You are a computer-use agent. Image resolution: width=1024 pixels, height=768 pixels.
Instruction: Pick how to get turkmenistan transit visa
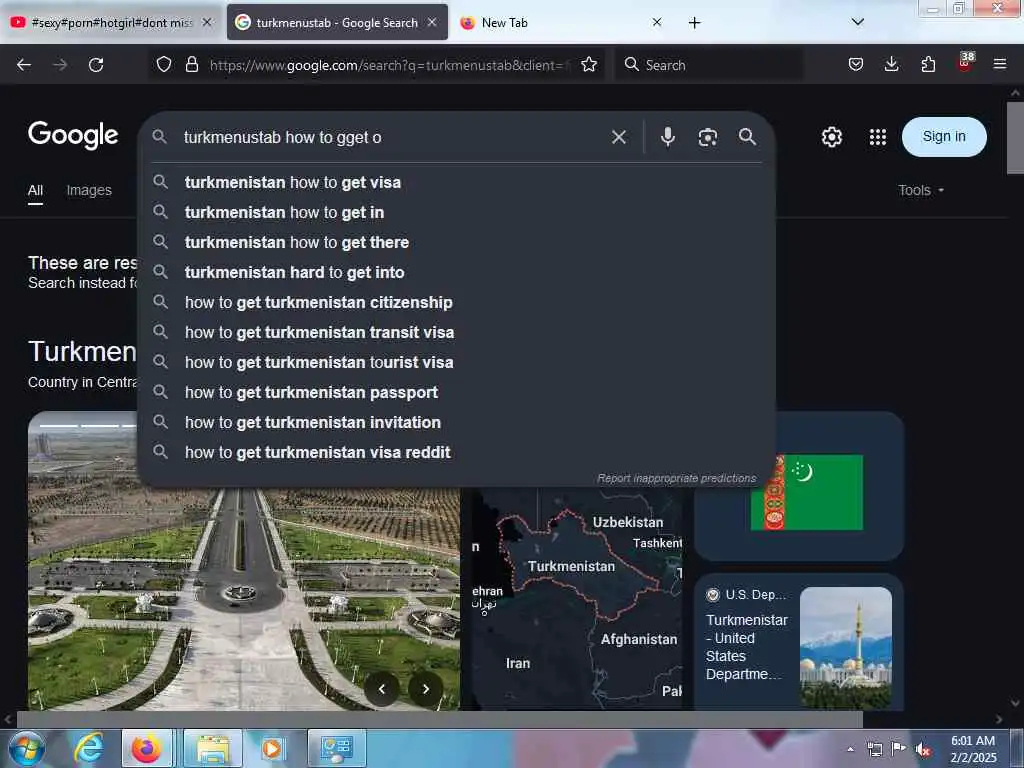pos(456,332)
